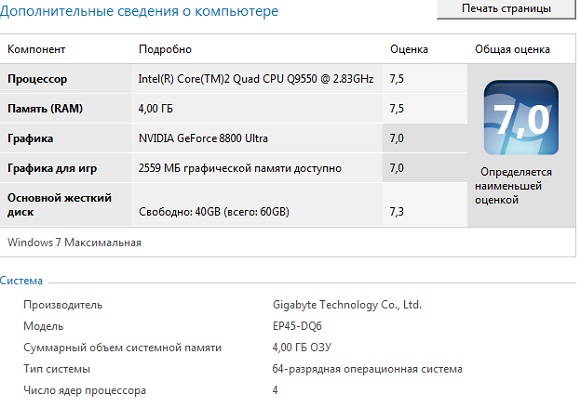Click the Компонент column header

tap(36, 49)
